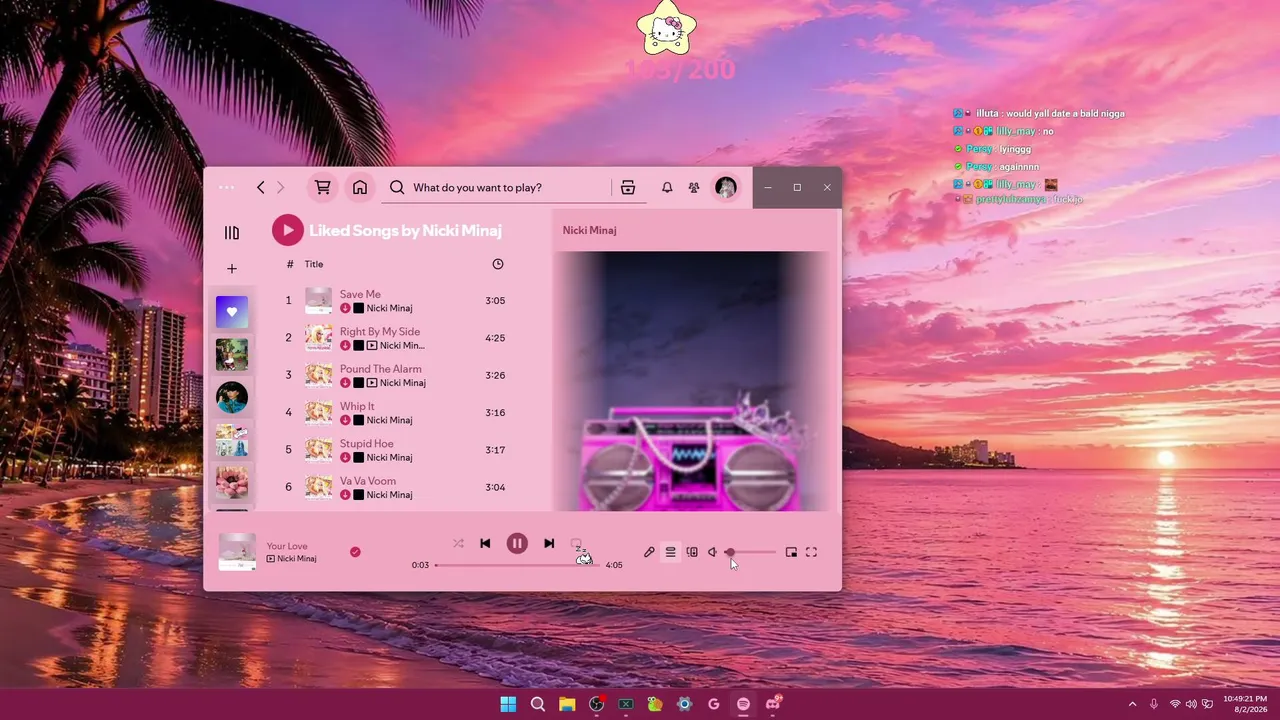The width and height of the screenshot is (1280, 720).
Task: Pause the current song
Action: point(517,543)
